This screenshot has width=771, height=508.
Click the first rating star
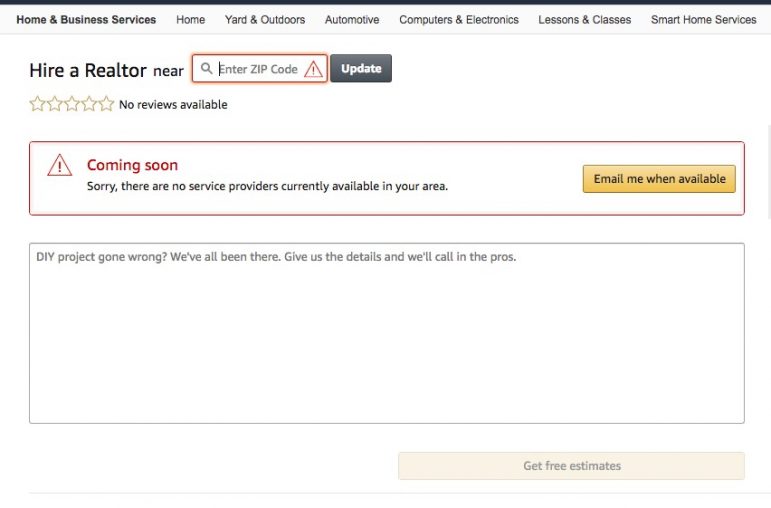point(38,104)
